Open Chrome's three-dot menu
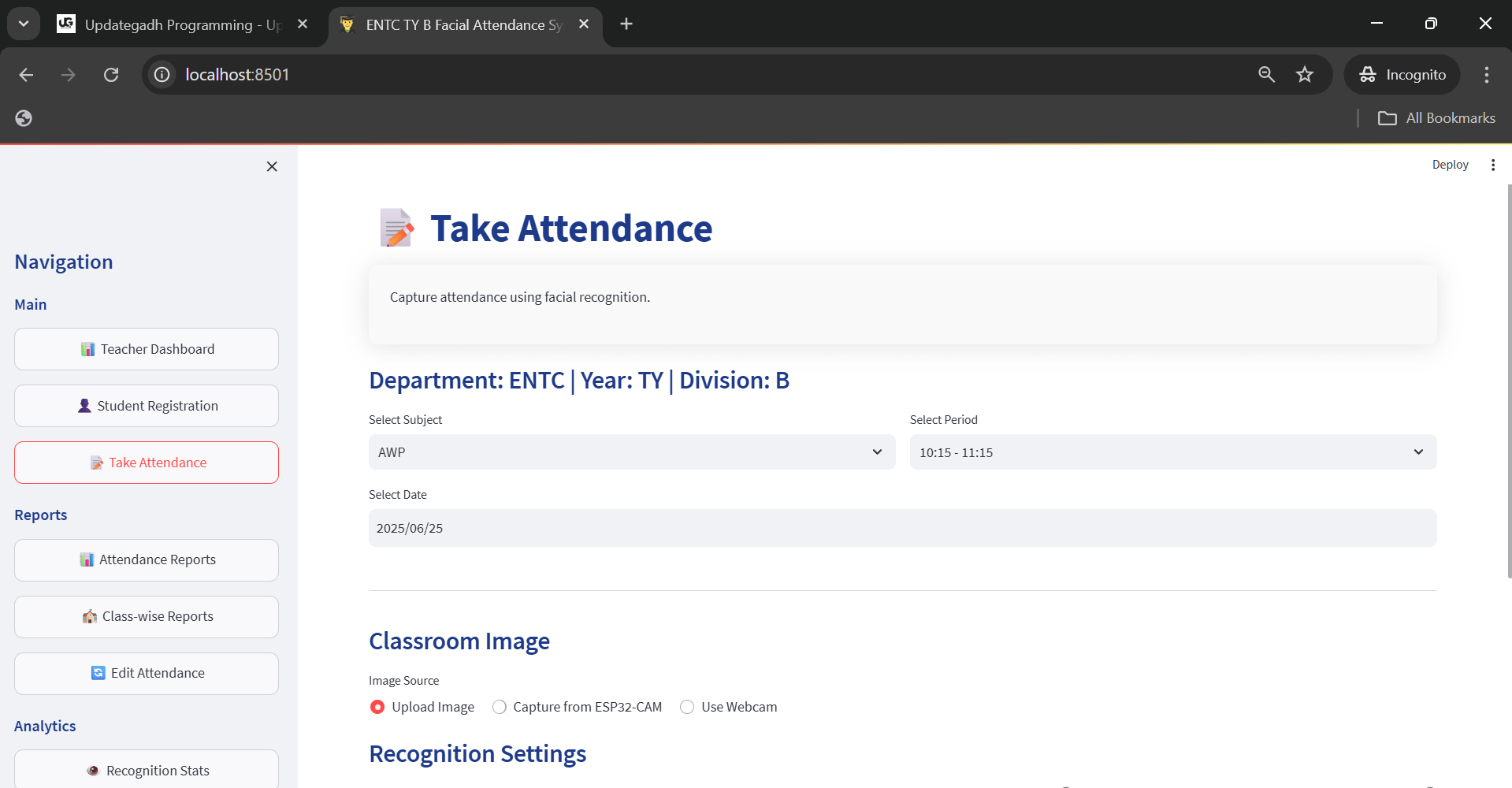Image resolution: width=1512 pixels, height=788 pixels. tap(1486, 75)
